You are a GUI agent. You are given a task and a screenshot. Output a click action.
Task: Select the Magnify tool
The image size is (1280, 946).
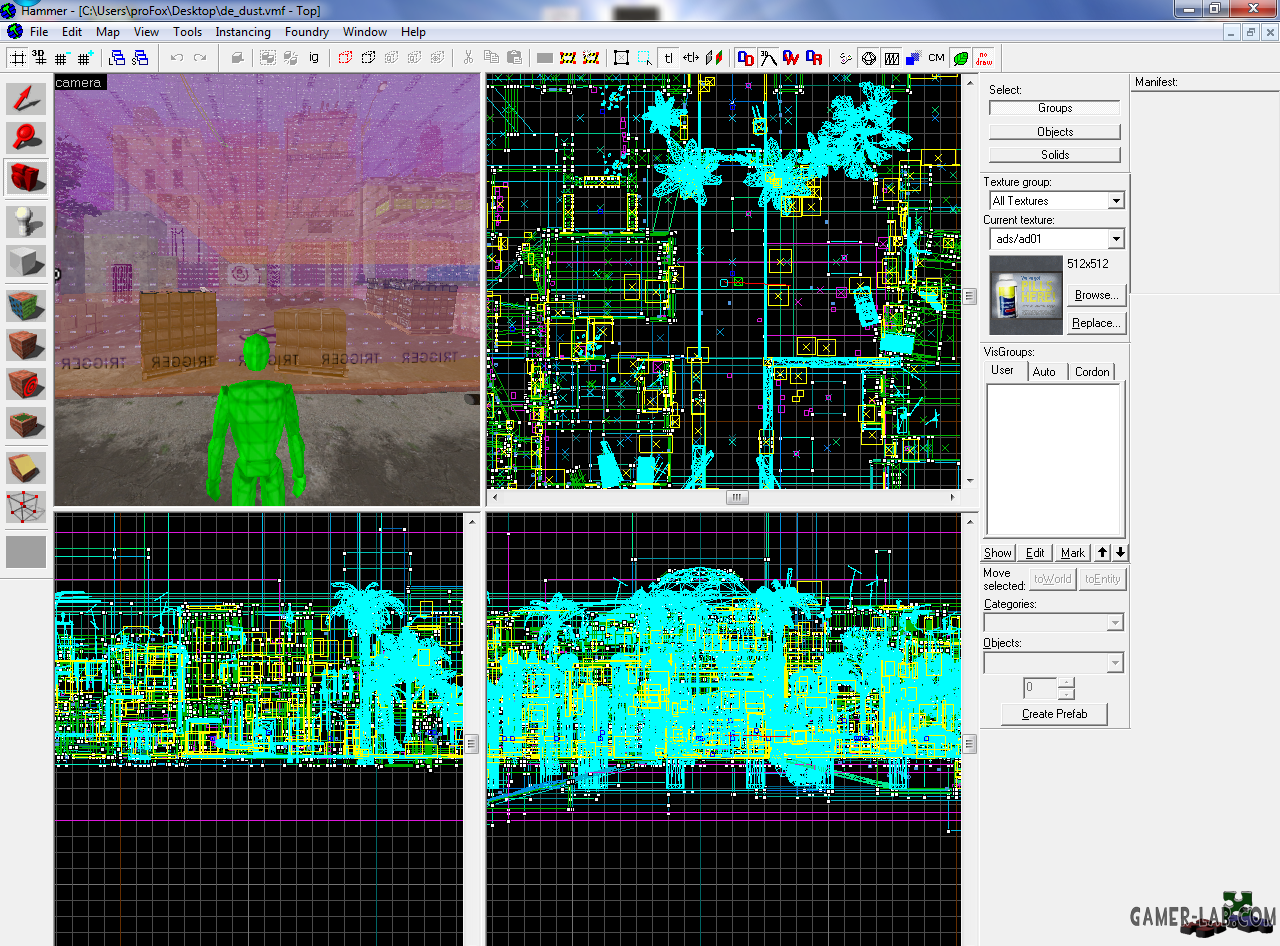[x=26, y=138]
